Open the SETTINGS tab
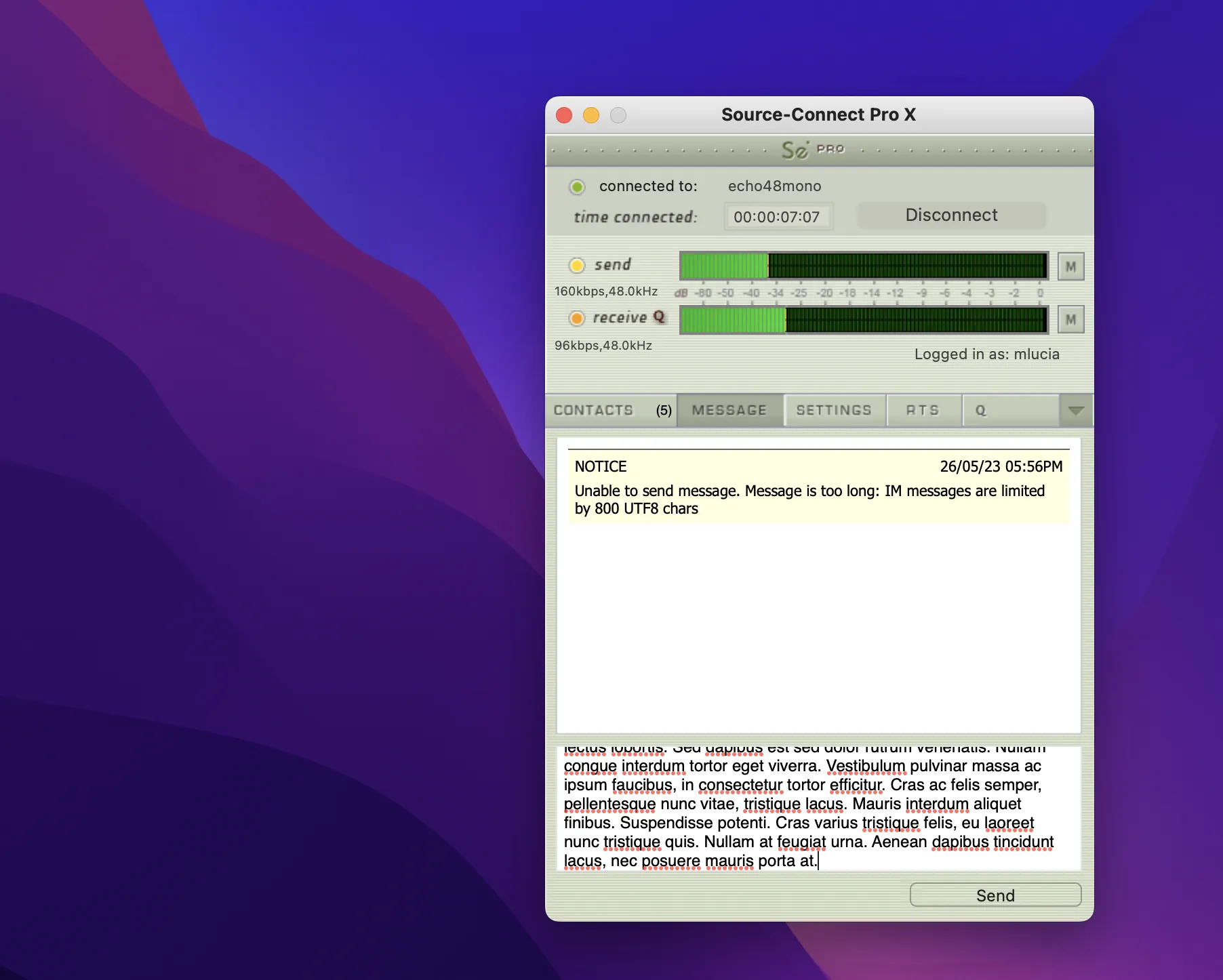Image resolution: width=1223 pixels, height=980 pixels. coord(835,410)
